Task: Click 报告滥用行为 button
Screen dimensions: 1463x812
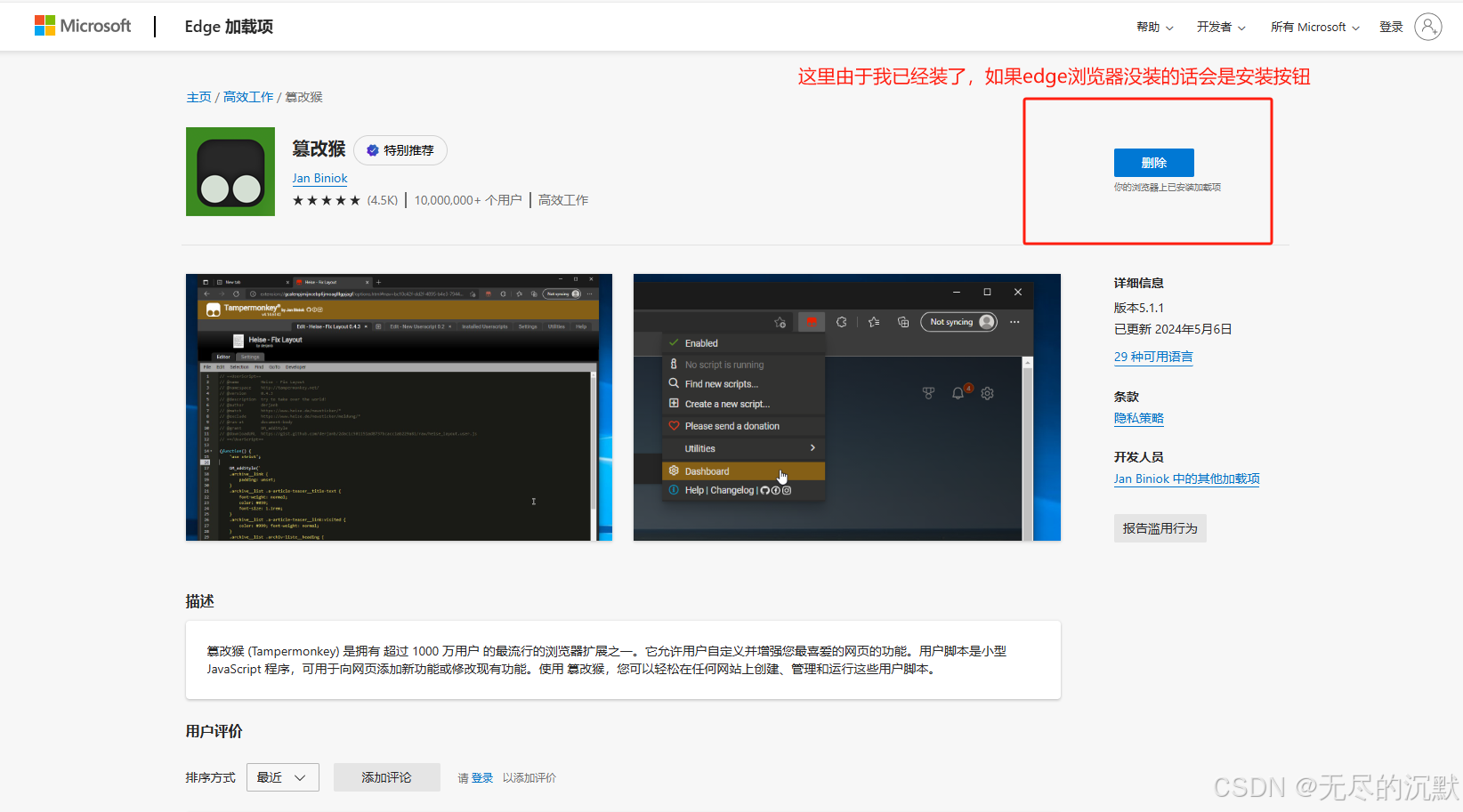Action: (1160, 528)
